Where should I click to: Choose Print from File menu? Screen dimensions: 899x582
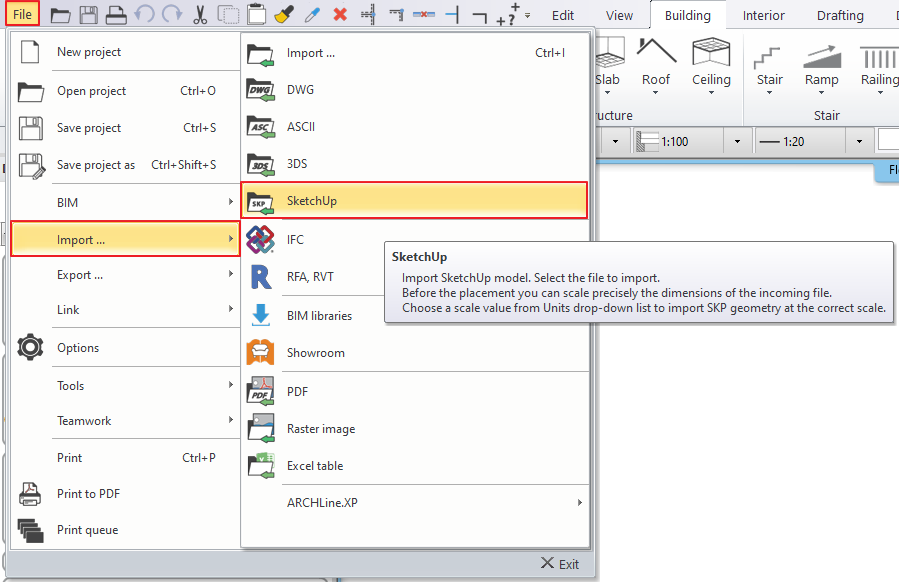pos(125,458)
